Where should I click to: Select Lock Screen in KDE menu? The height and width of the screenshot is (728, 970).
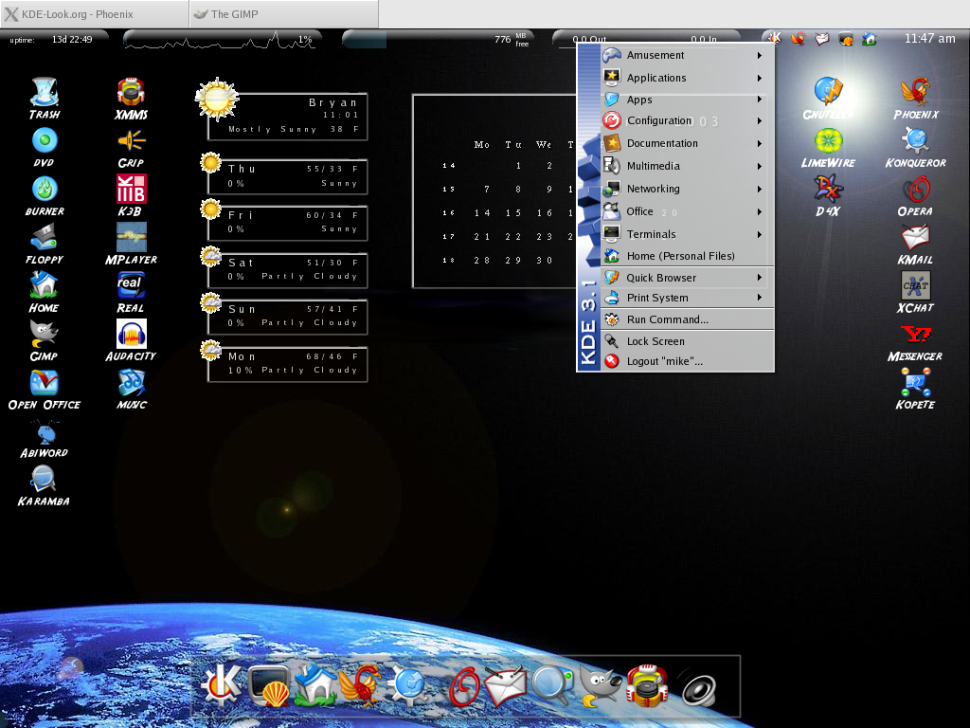pos(687,341)
